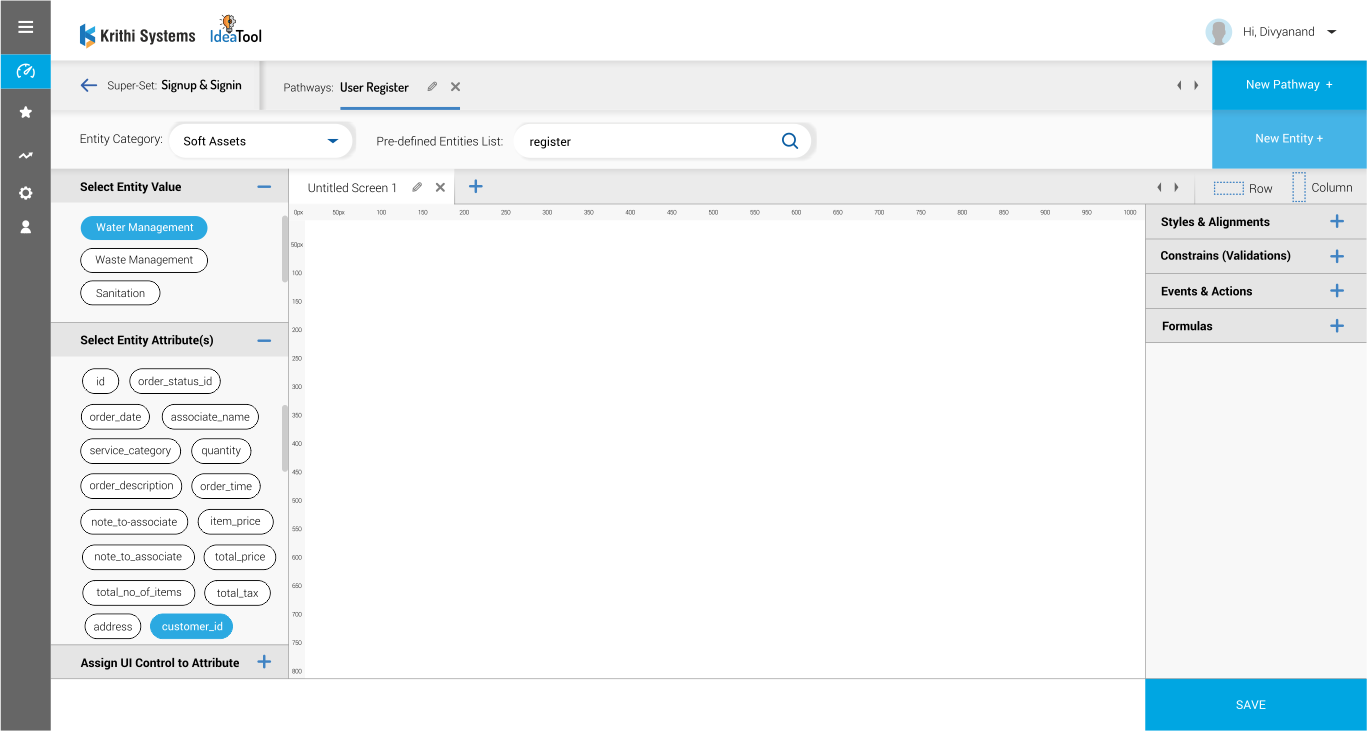This screenshot has width=1367, height=731.
Task: Select the Waste Management entity value
Action: tap(144, 260)
